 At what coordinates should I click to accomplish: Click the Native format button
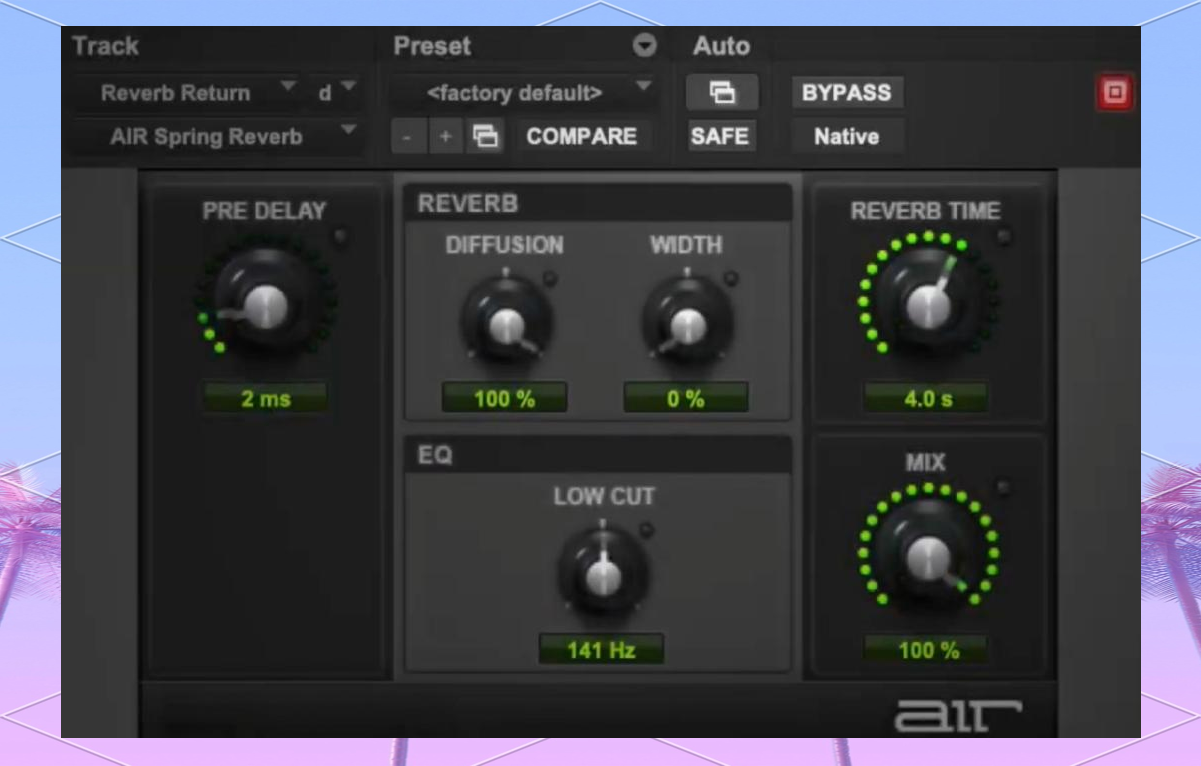846,136
